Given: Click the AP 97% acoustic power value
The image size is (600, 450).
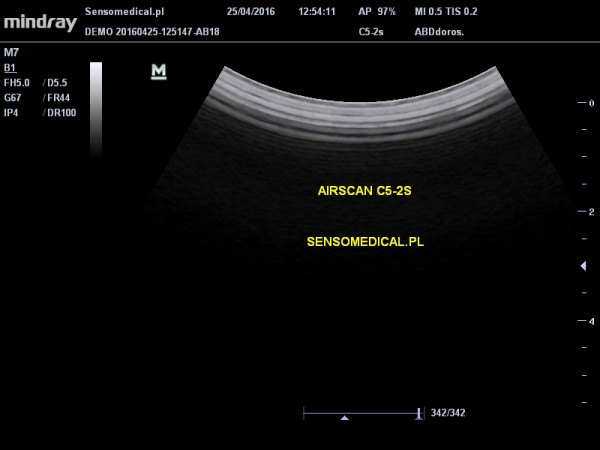Looking at the screenshot, I should pos(377,11).
